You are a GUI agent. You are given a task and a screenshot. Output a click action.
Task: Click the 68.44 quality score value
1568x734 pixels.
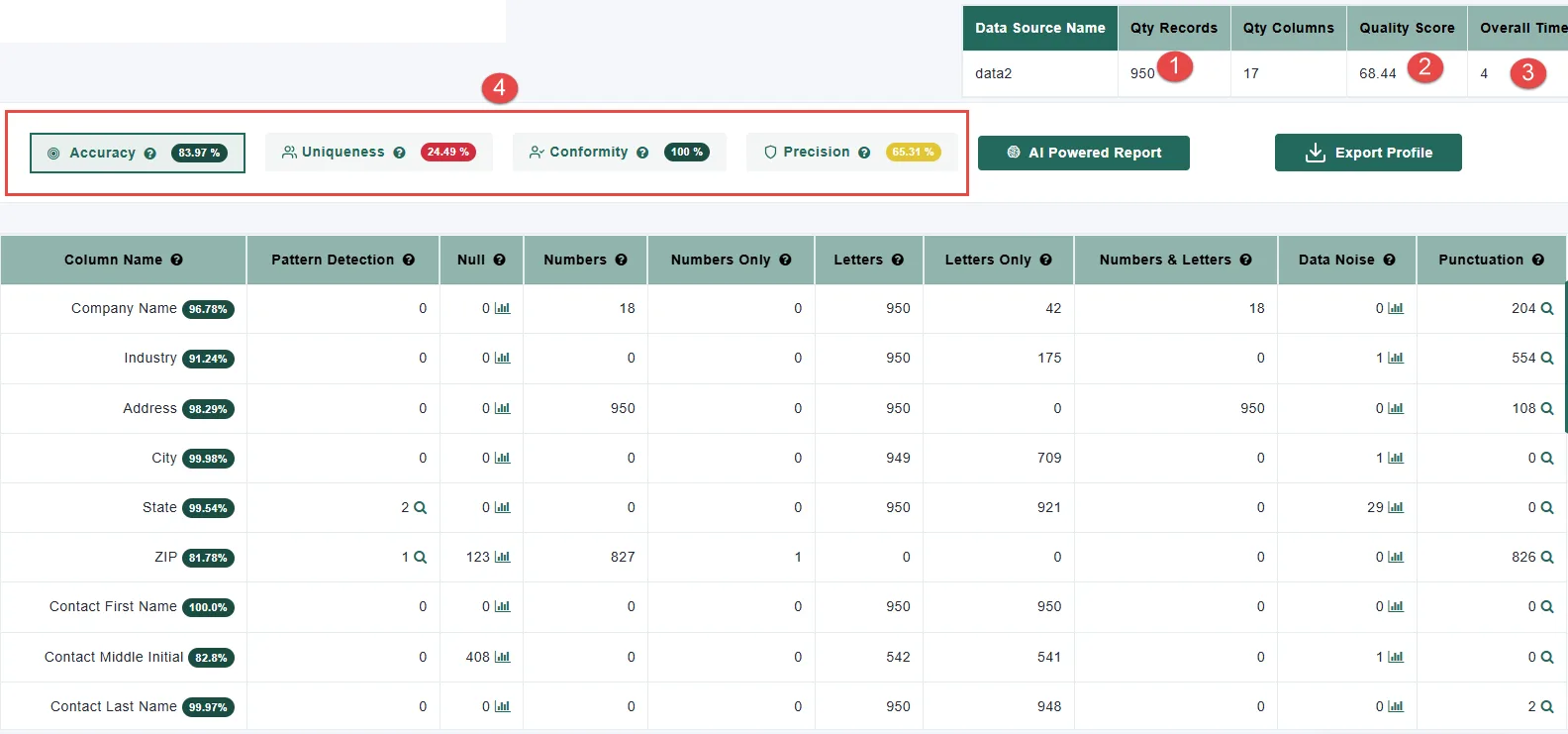[1378, 73]
